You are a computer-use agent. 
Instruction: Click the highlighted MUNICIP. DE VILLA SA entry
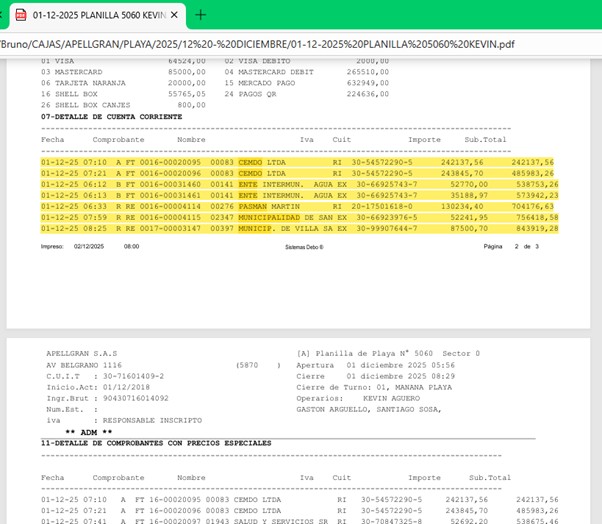[x=291, y=228]
